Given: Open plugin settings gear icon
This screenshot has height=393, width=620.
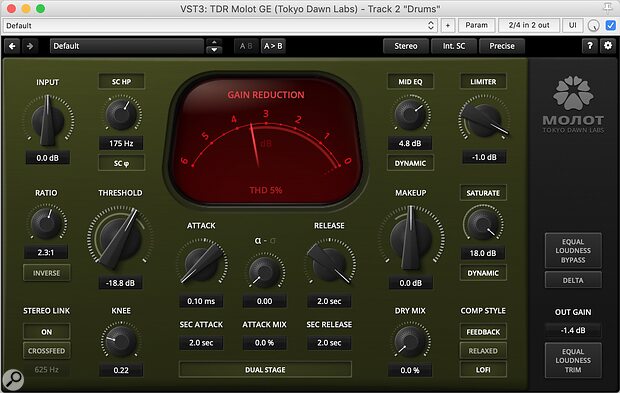Looking at the screenshot, I should [x=608, y=46].
